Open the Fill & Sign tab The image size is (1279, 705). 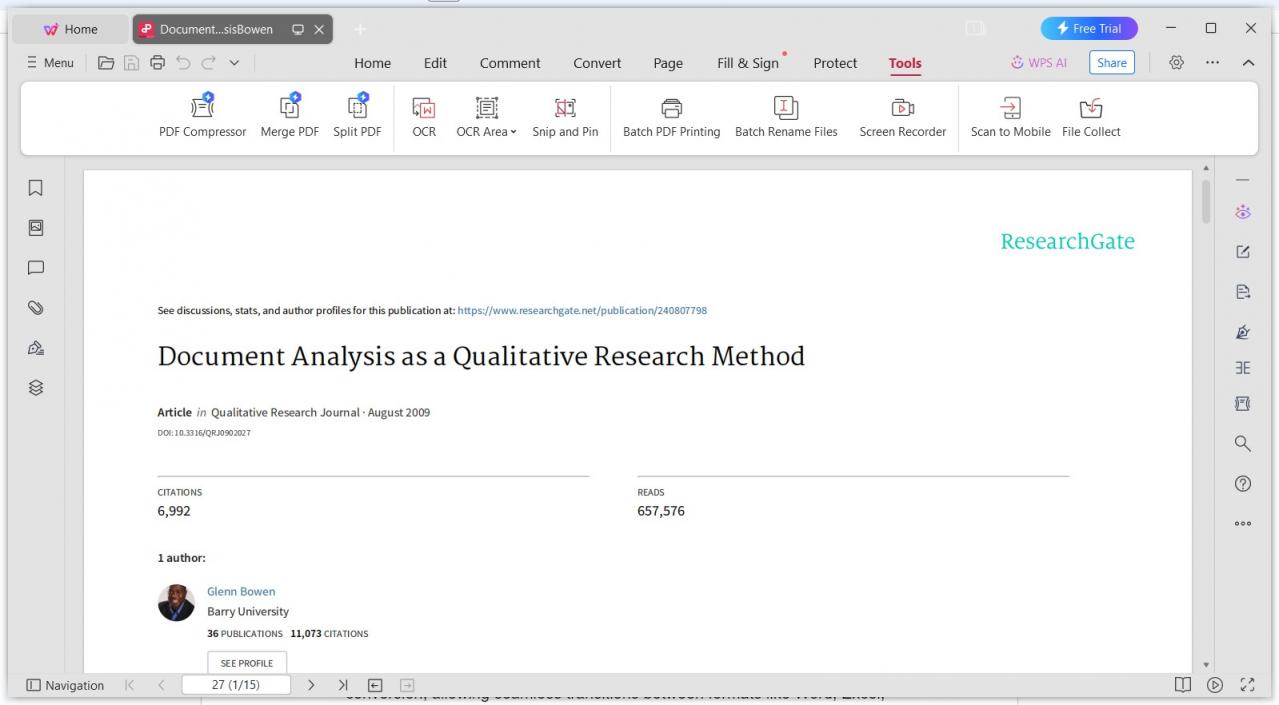(x=746, y=63)
